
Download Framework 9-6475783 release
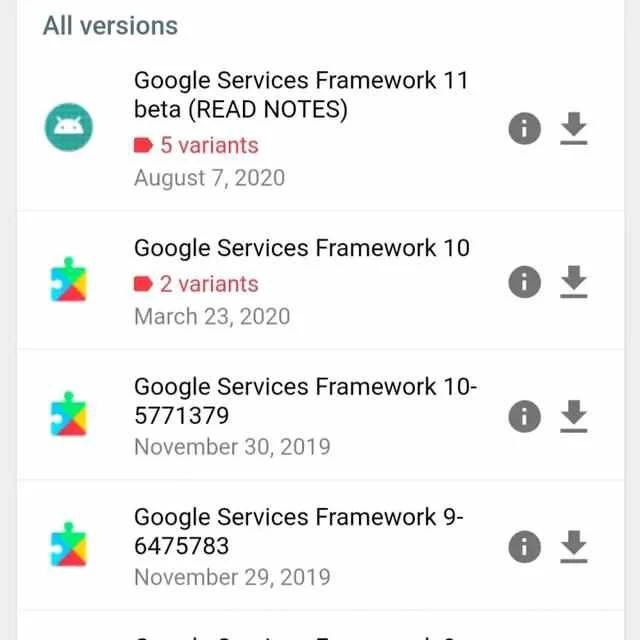(x=573, y=547)
